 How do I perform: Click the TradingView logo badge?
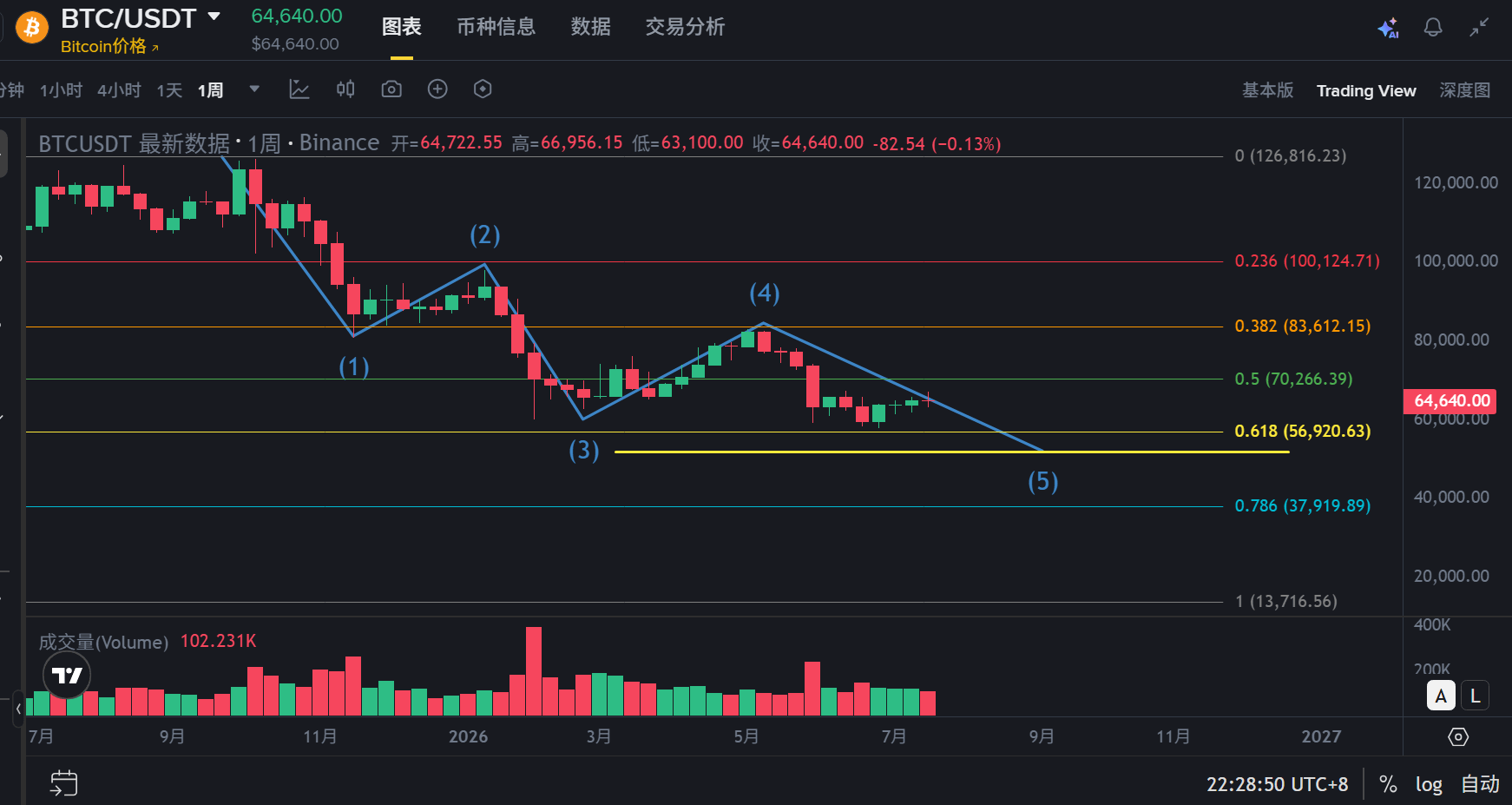67,675
